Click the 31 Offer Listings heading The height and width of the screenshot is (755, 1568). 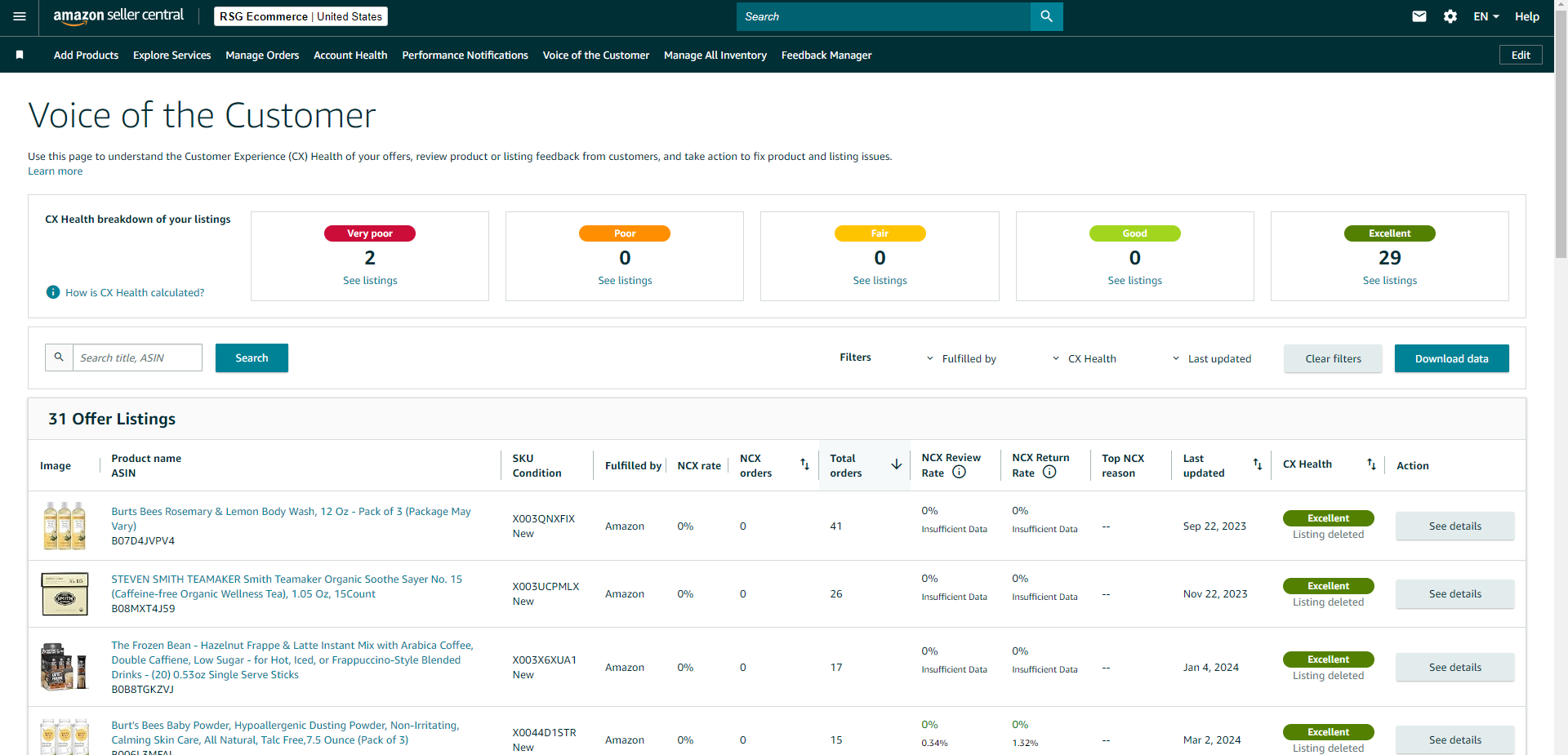tap(112, 419)
